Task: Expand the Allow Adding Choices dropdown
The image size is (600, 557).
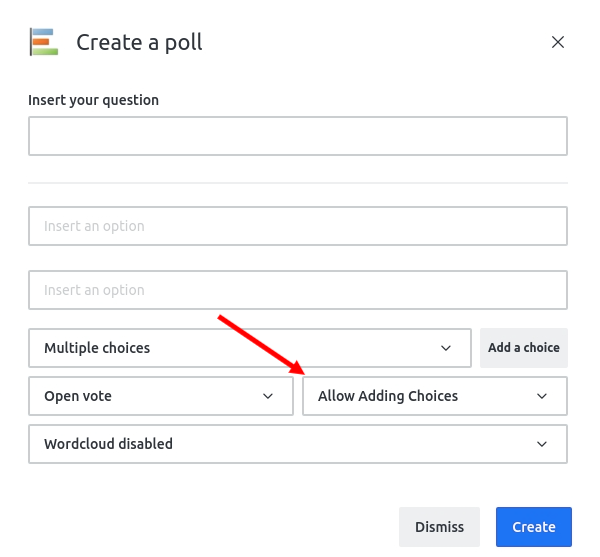Action: pyautogui.click(x=435, y=396)
